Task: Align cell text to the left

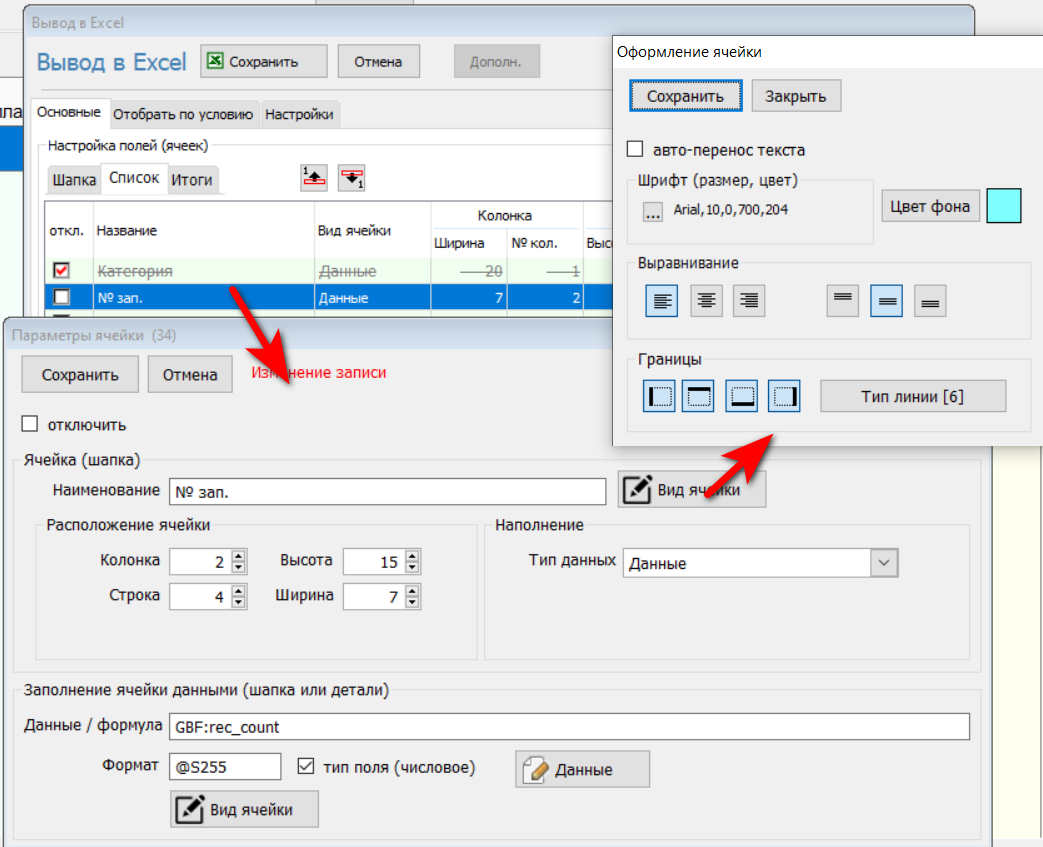Action: click(x=660, y=300)
